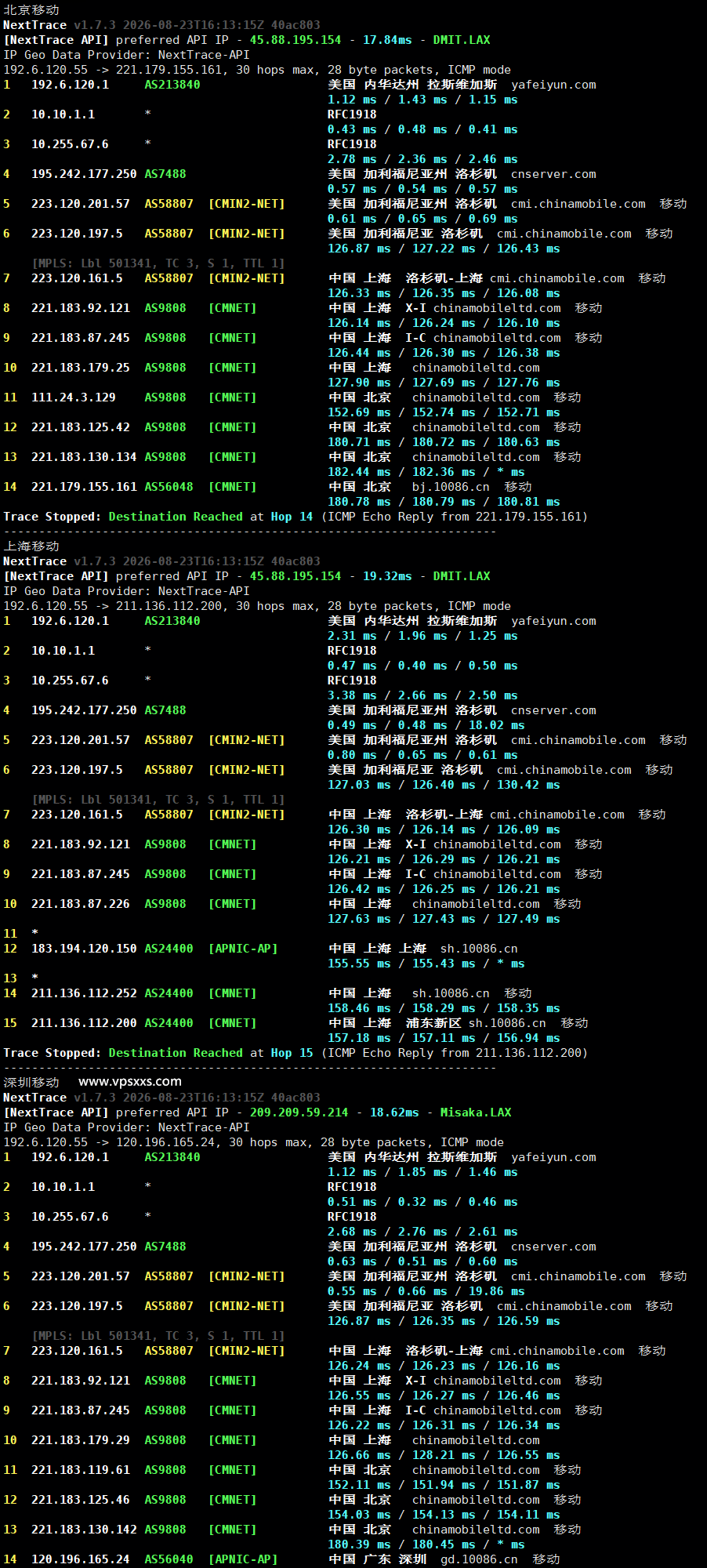Select the 158.46 ms latency value
707x1568 pixels.
pyautogui.click(x=359, y=1008)
